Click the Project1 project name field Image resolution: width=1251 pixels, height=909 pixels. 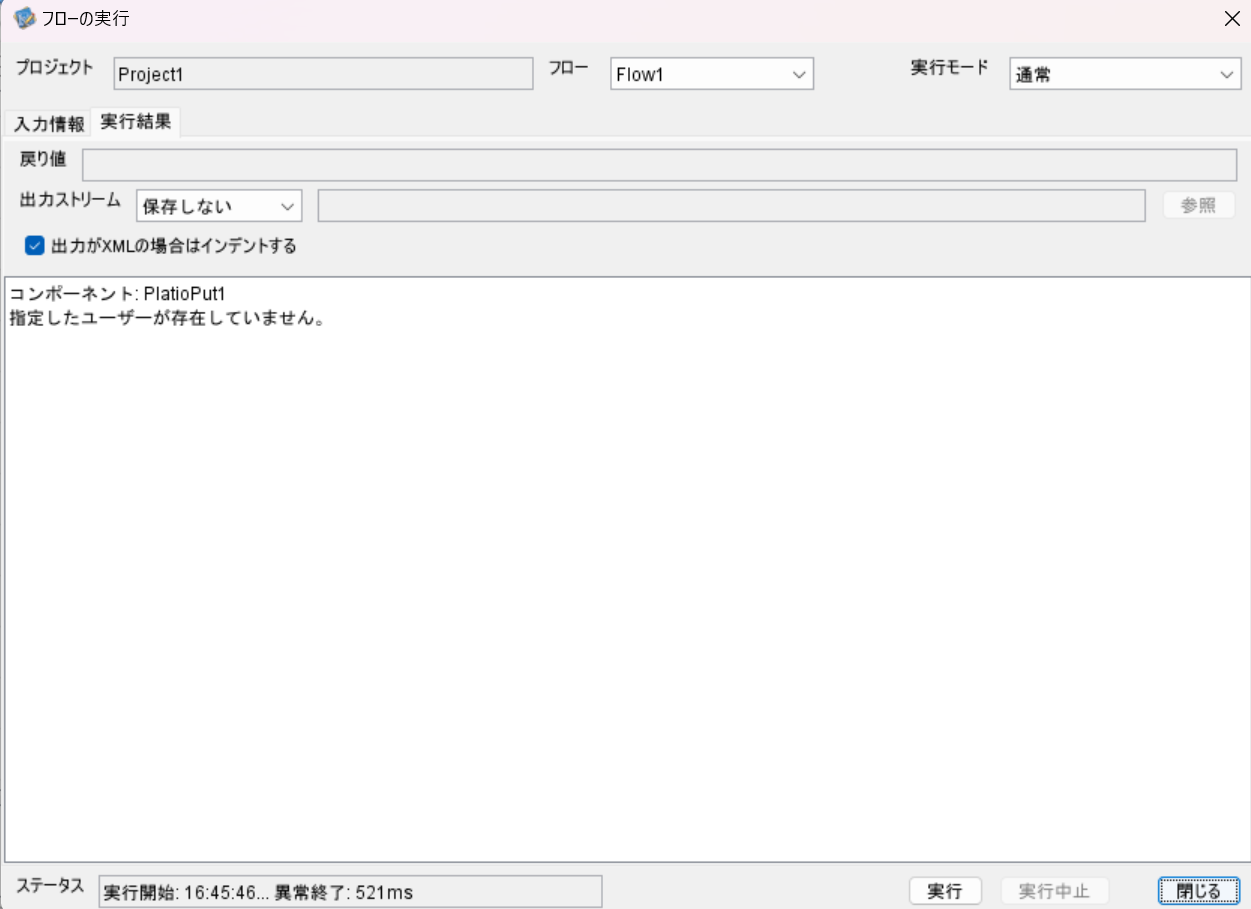tap(320, 74)
